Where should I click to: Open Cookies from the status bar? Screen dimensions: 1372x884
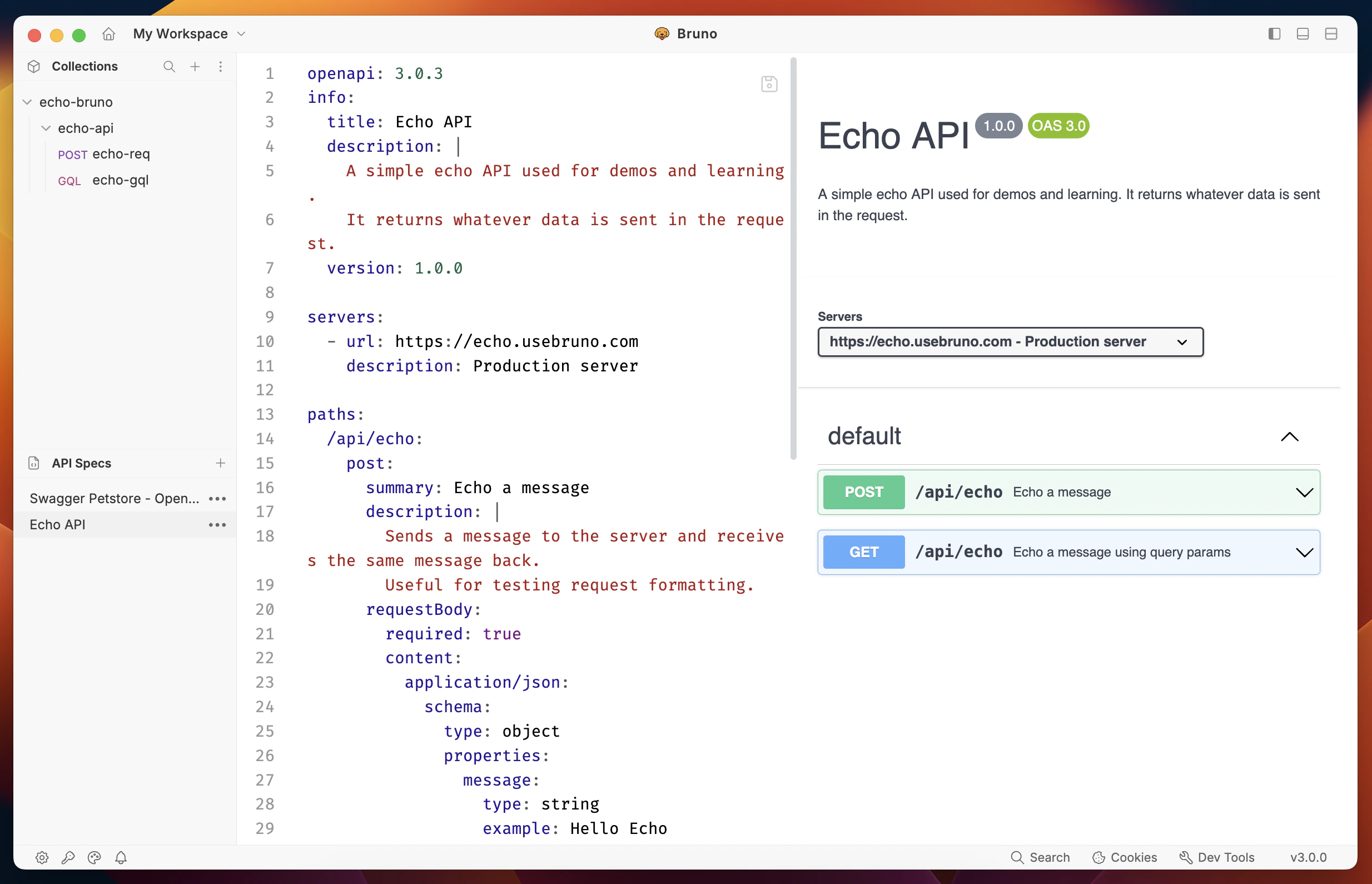[1124, 857]
